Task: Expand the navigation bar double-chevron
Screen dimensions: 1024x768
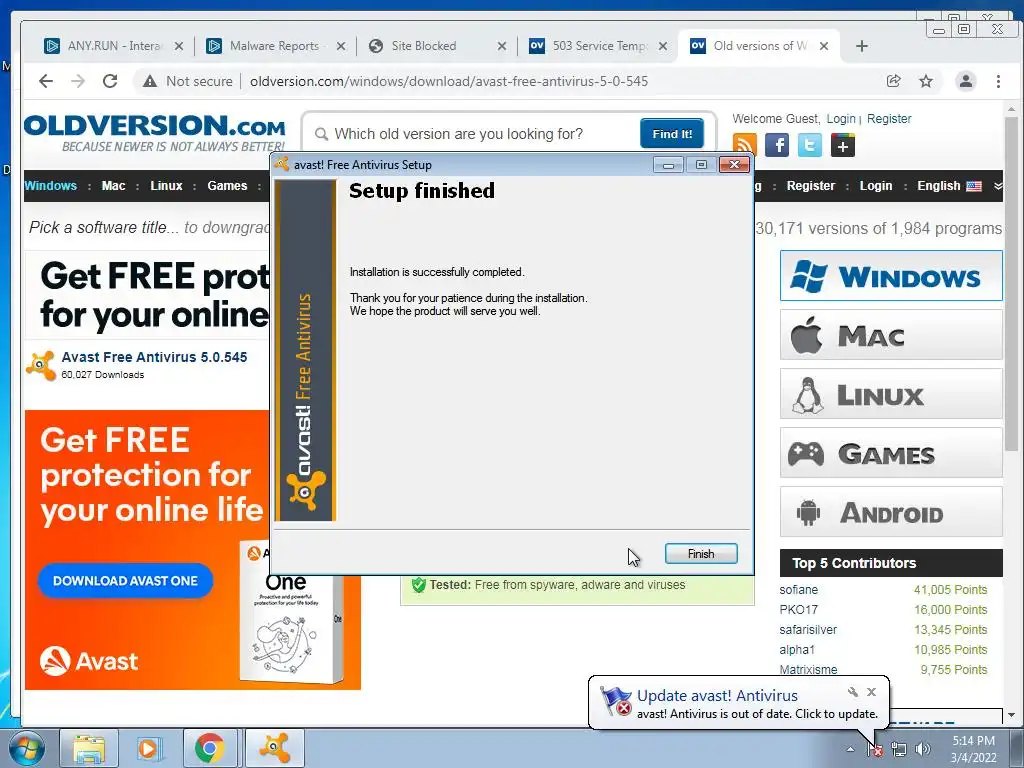Action: coord(997,186)
